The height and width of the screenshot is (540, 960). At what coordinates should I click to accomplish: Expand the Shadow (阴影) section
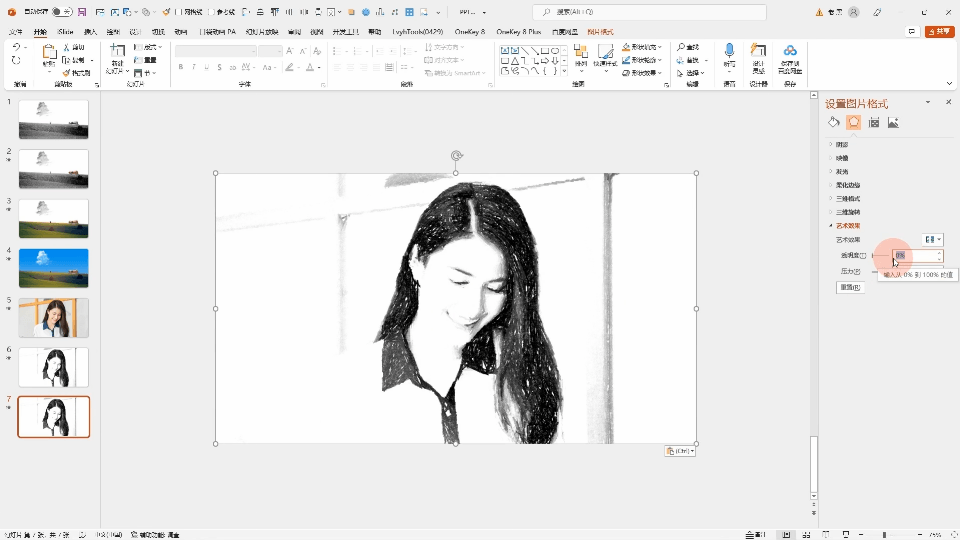coord(842,144)
